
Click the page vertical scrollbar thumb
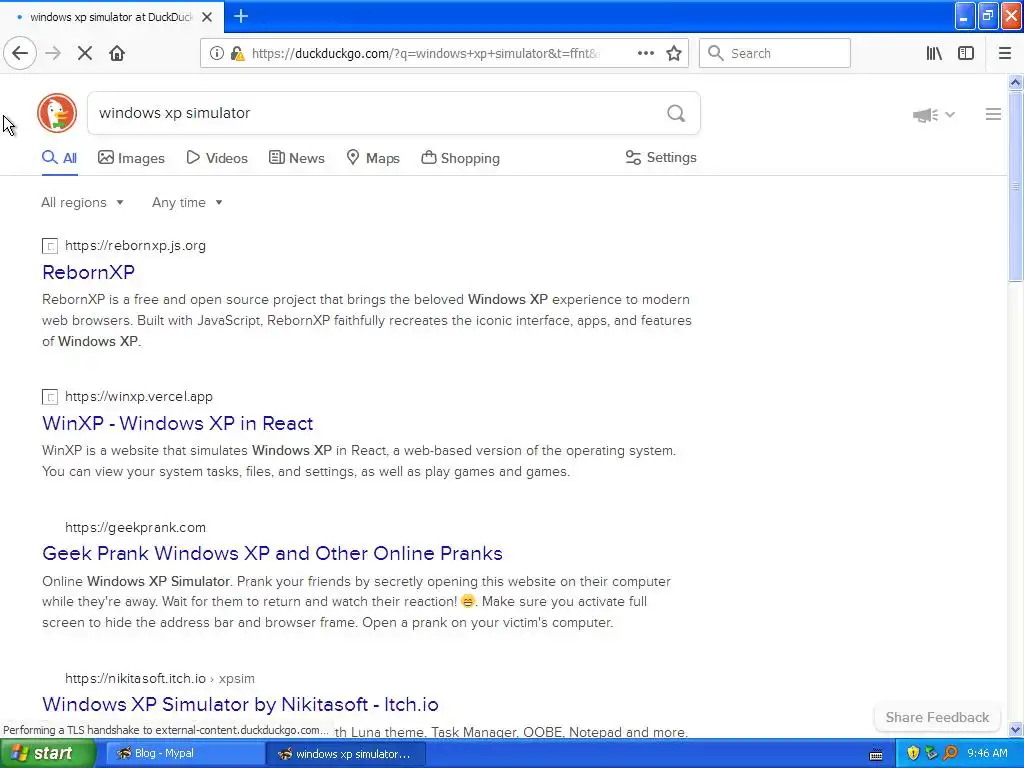pyautogui.click(x=1015, y=187)
